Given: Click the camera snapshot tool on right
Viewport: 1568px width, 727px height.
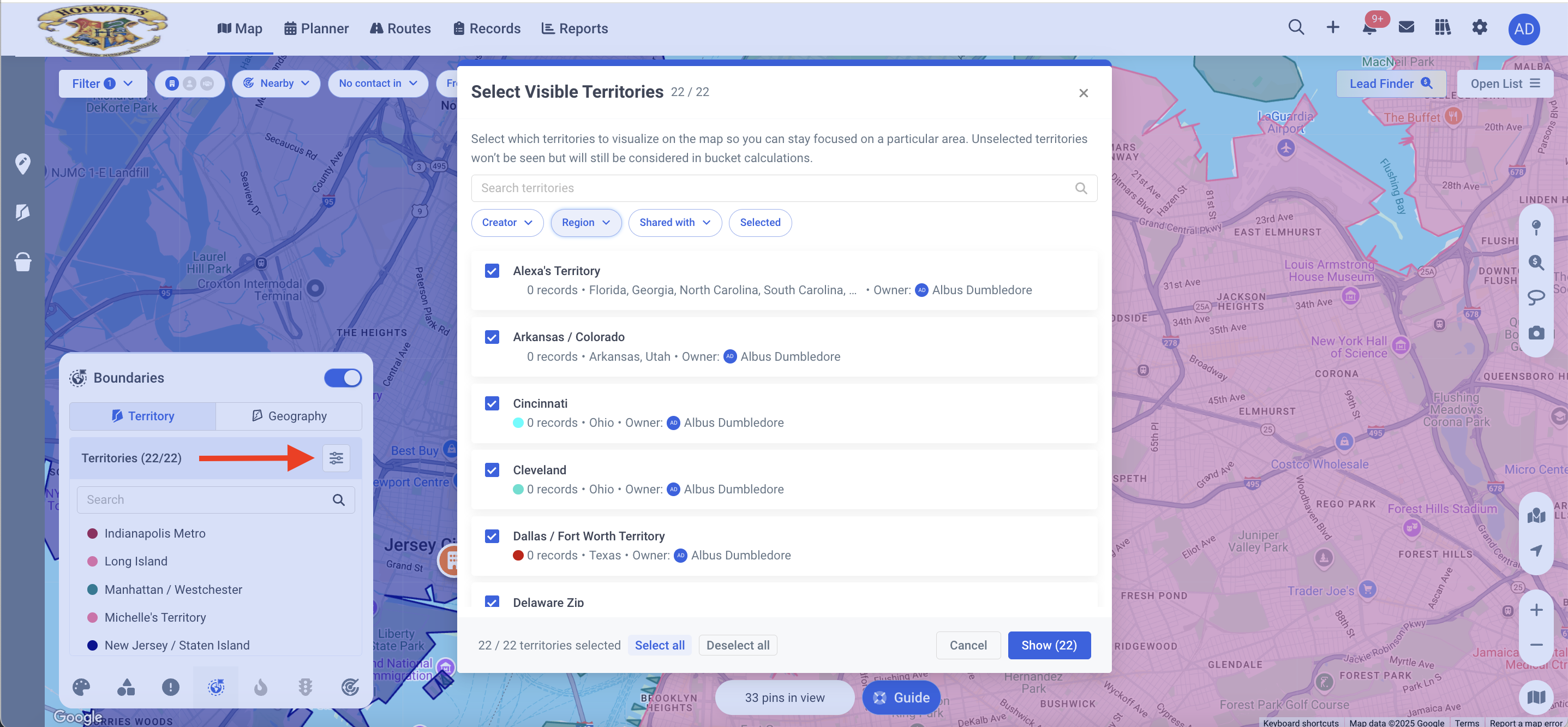Looking at the screenshot, I should click(1536, 332).
